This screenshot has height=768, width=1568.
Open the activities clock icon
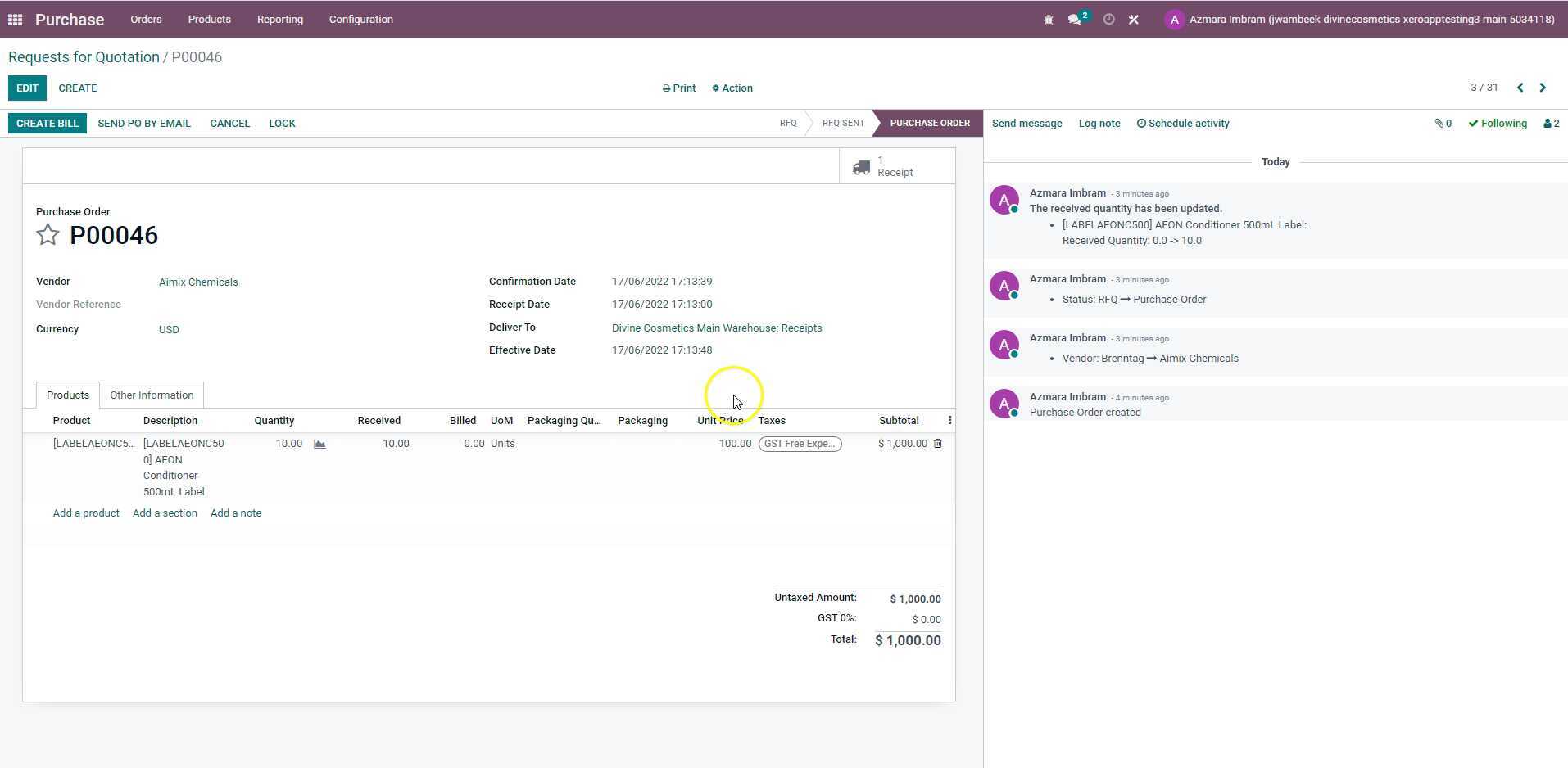point(1108,20)
